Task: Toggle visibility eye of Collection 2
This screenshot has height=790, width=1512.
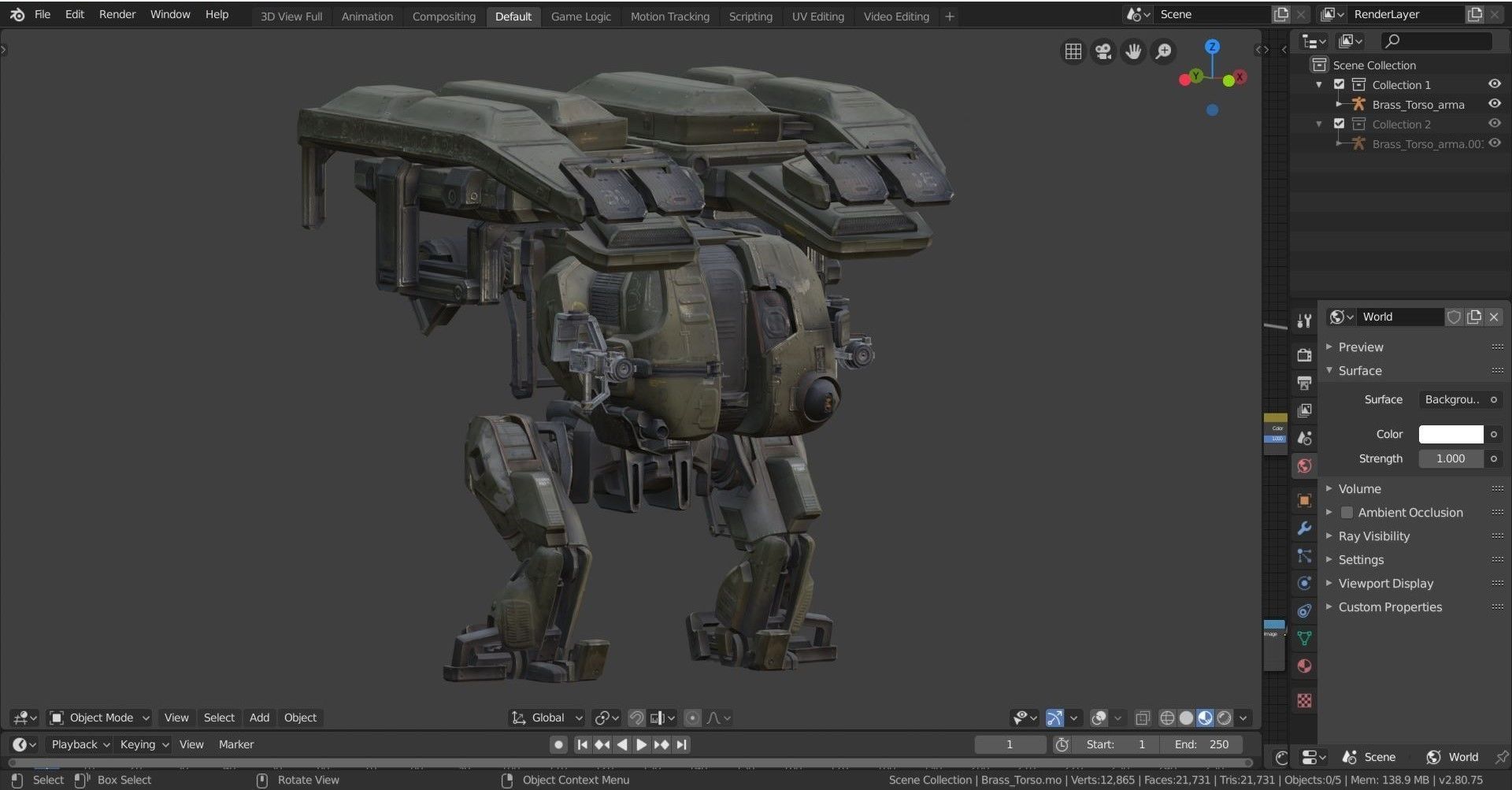Action: click(1494, 124)
